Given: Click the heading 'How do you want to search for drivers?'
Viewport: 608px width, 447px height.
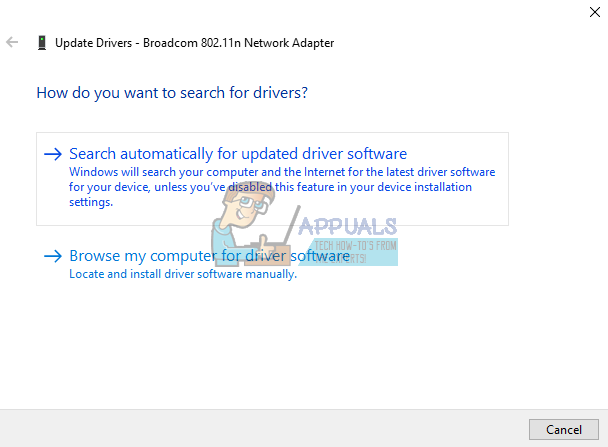Looking at the screenshot, I should pyautogui.click(x=172, y=93).
